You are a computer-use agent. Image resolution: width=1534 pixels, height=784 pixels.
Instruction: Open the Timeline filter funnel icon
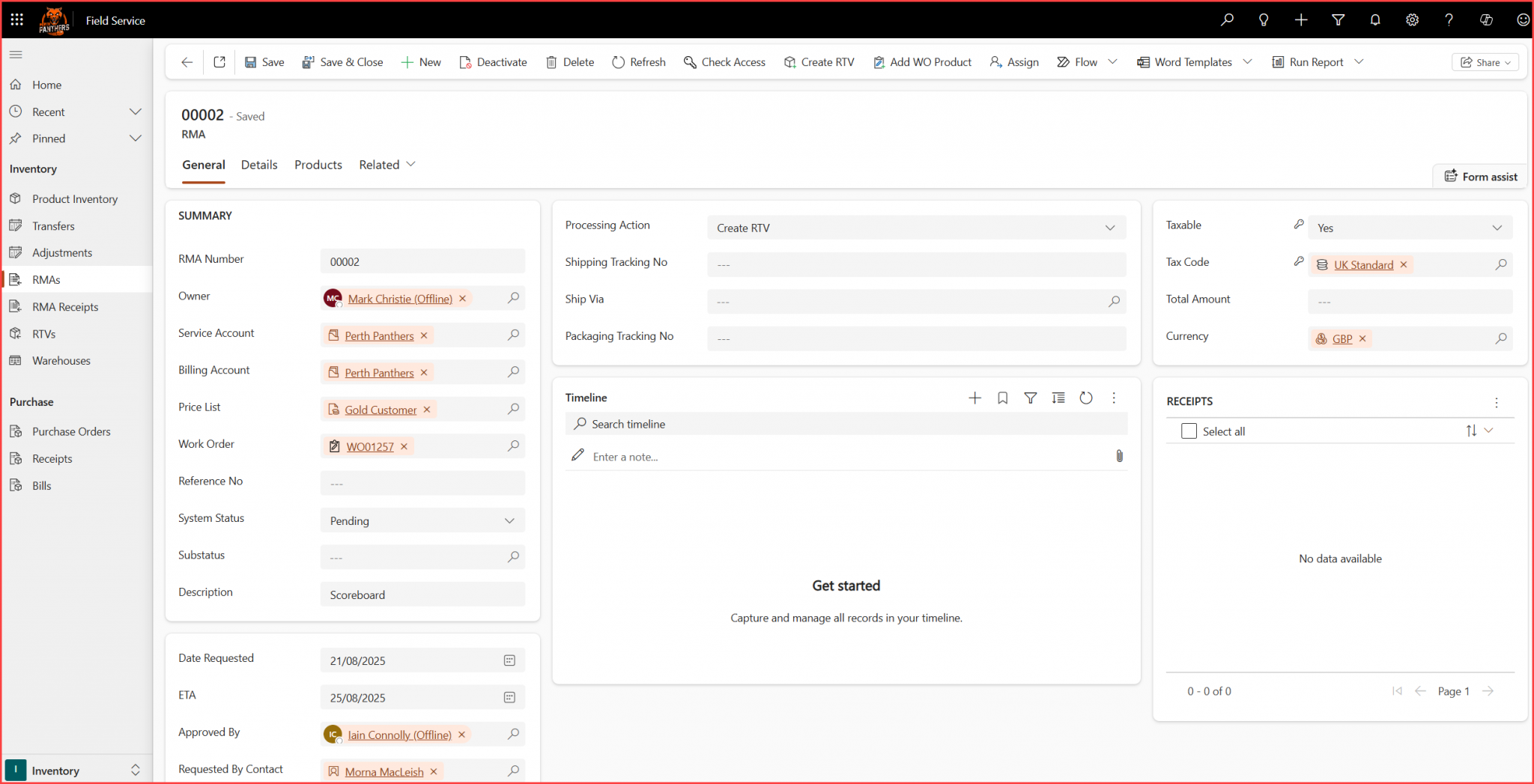click(1031, 398)
